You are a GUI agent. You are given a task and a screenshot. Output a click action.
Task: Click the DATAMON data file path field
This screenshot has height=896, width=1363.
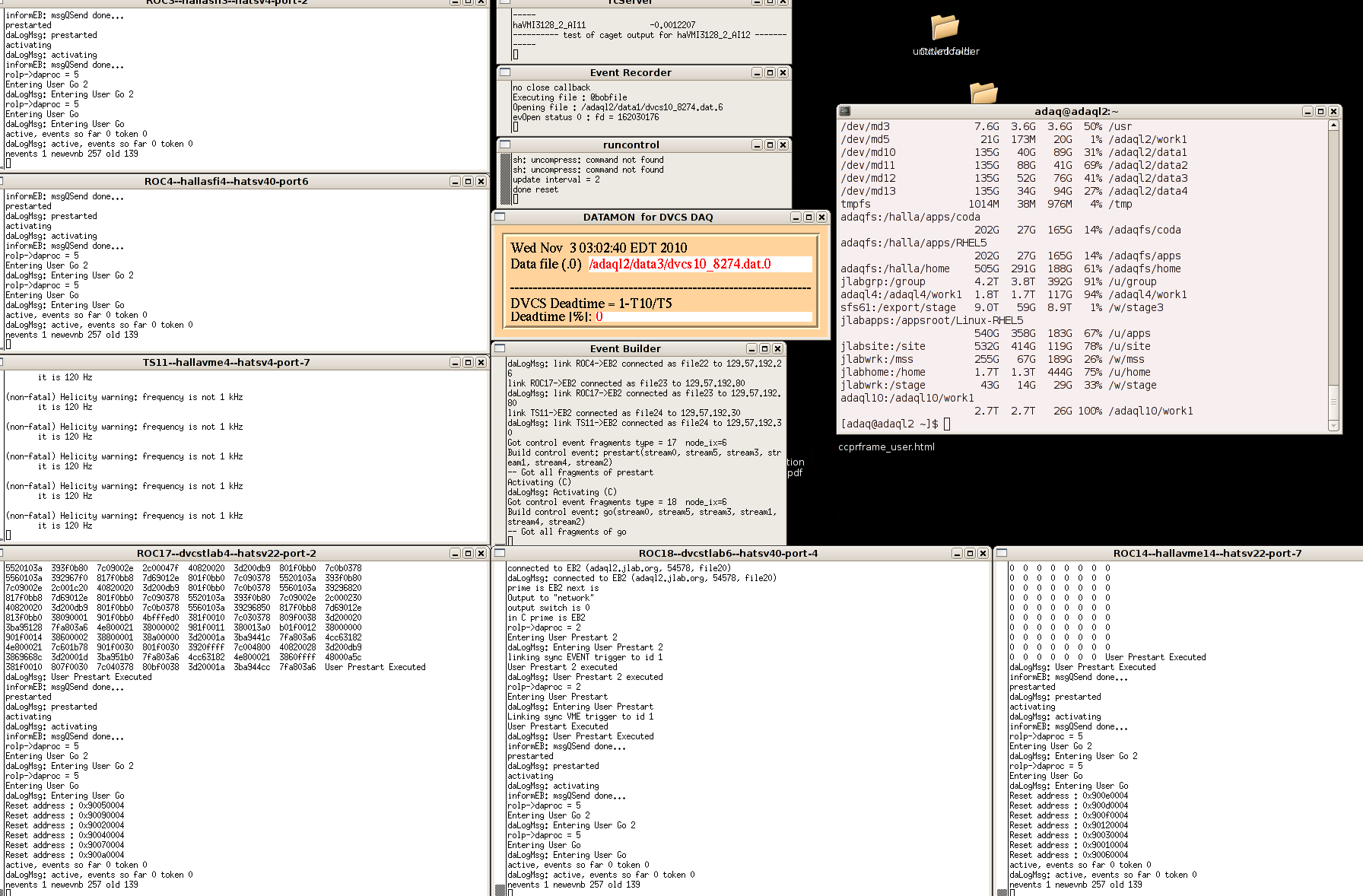pyautogui.click(x=700, y=264)
